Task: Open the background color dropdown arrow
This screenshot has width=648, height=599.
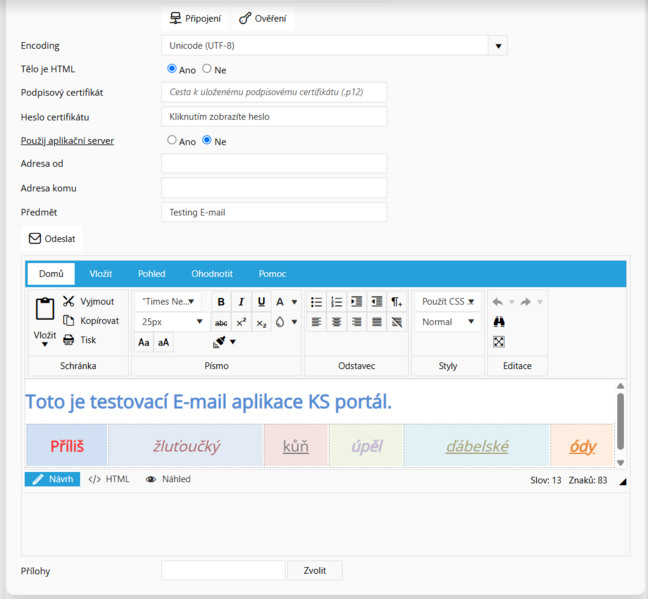Action: [294, 322]
